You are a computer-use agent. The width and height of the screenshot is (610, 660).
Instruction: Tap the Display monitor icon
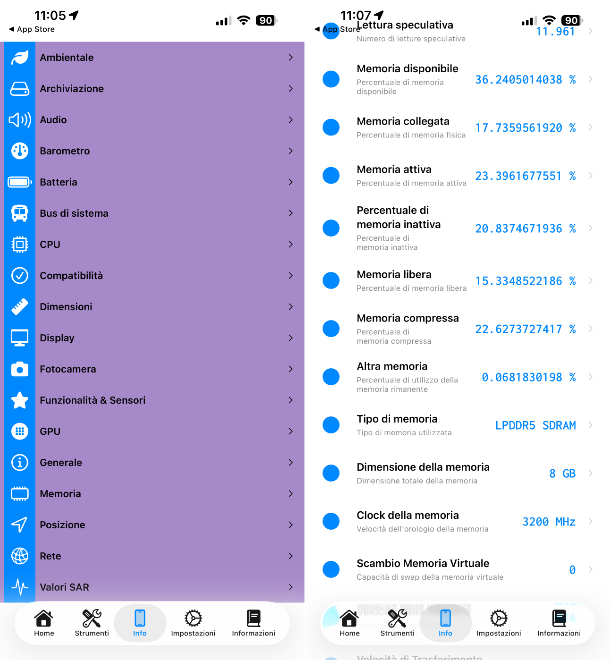[x=19, y=338]
